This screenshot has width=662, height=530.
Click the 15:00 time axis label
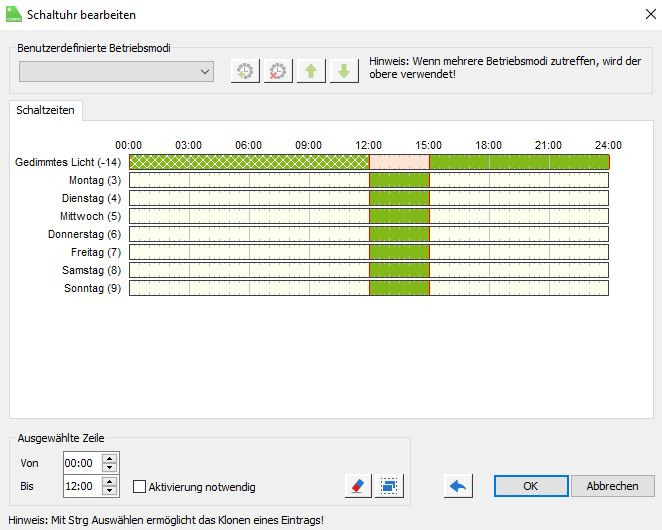[429, 145]
